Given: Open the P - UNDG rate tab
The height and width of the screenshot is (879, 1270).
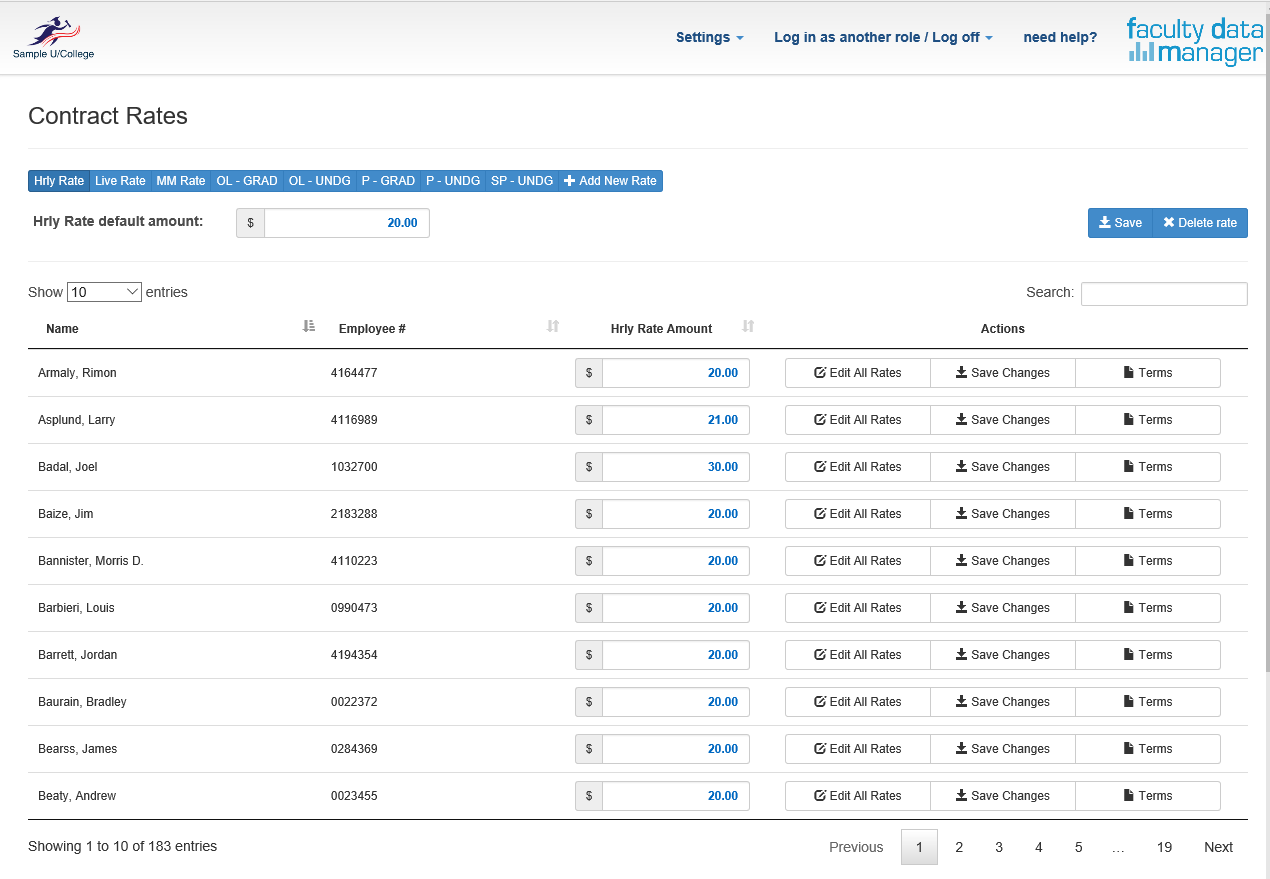Looking at the screenshot, I should [x=453, y=181].
